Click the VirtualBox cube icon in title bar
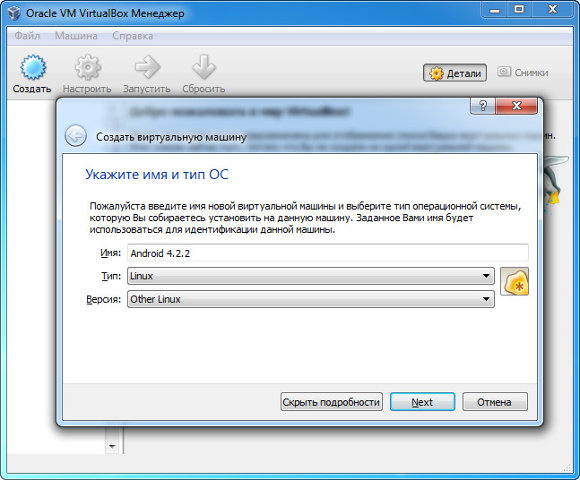 tap(14, 13)
